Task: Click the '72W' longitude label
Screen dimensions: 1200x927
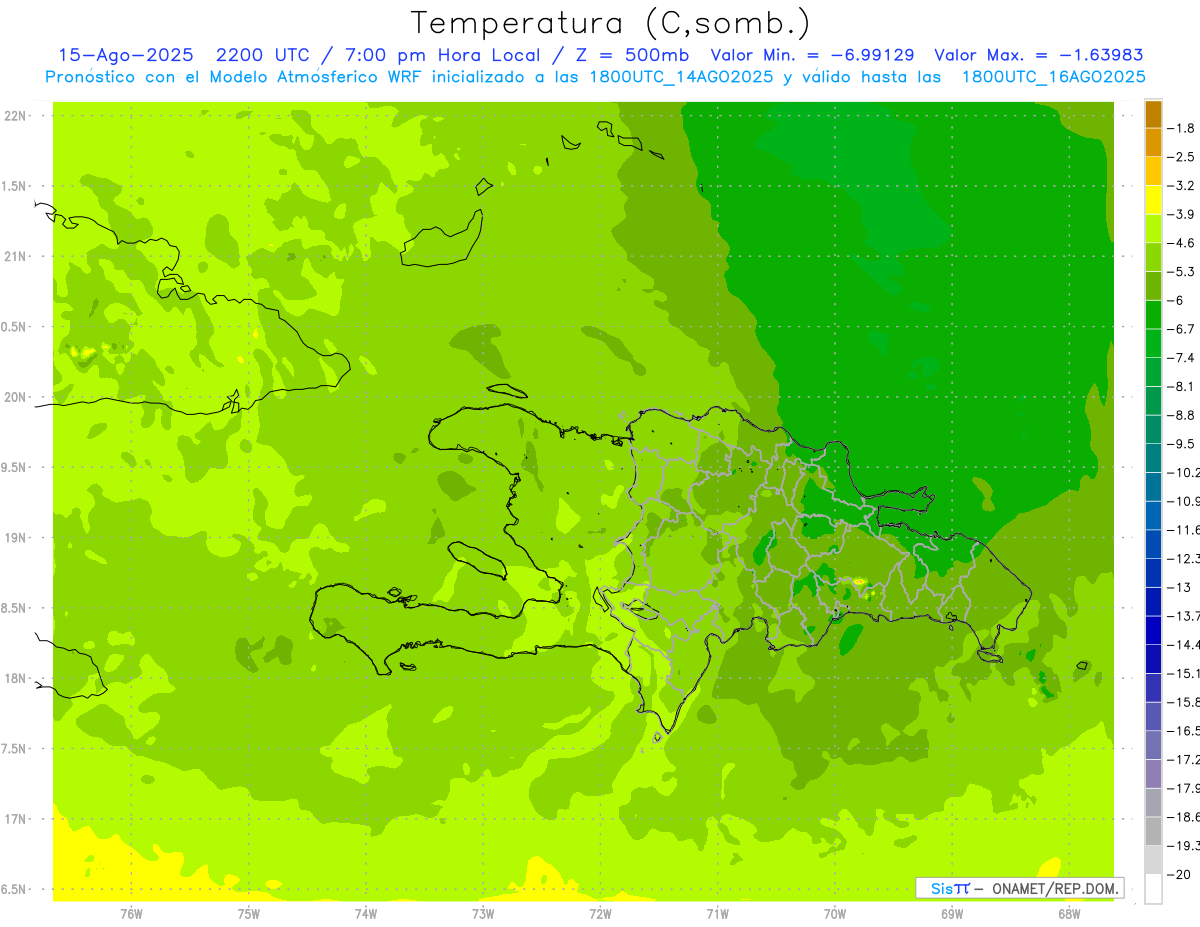Action: click(x=600, y=913)
